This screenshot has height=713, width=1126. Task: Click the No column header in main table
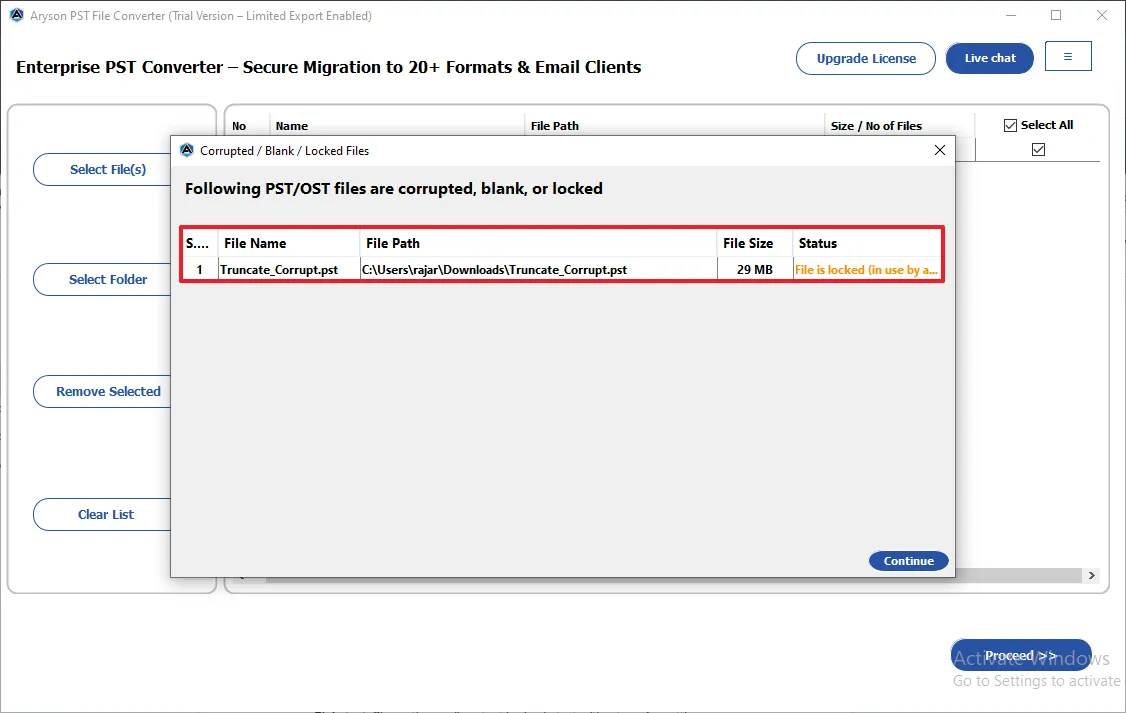[248, 126]
